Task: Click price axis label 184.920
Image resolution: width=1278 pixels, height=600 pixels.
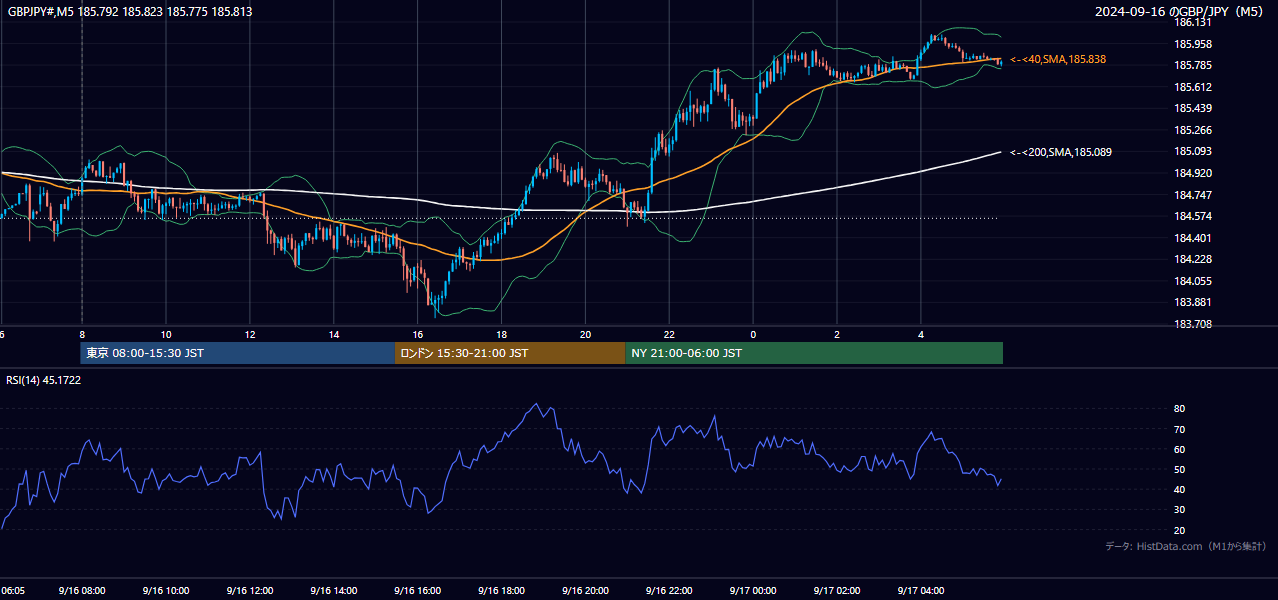Action: point(1193,173)
